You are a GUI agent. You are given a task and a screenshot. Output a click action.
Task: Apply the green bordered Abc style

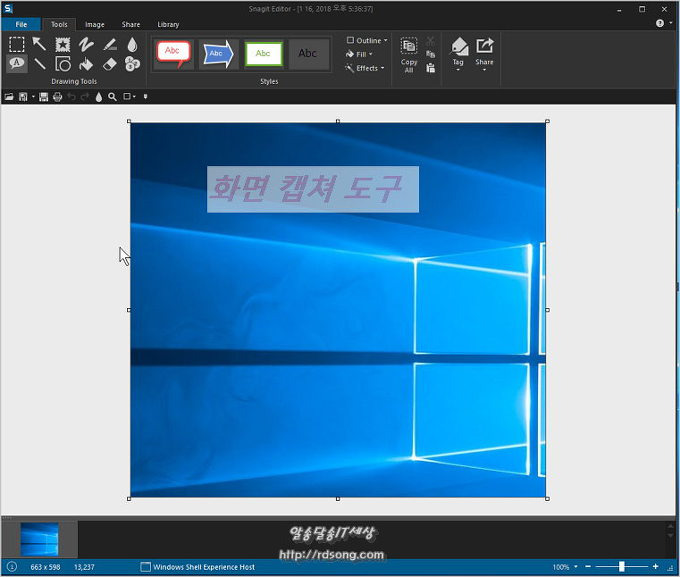click(x=263, y=54)
